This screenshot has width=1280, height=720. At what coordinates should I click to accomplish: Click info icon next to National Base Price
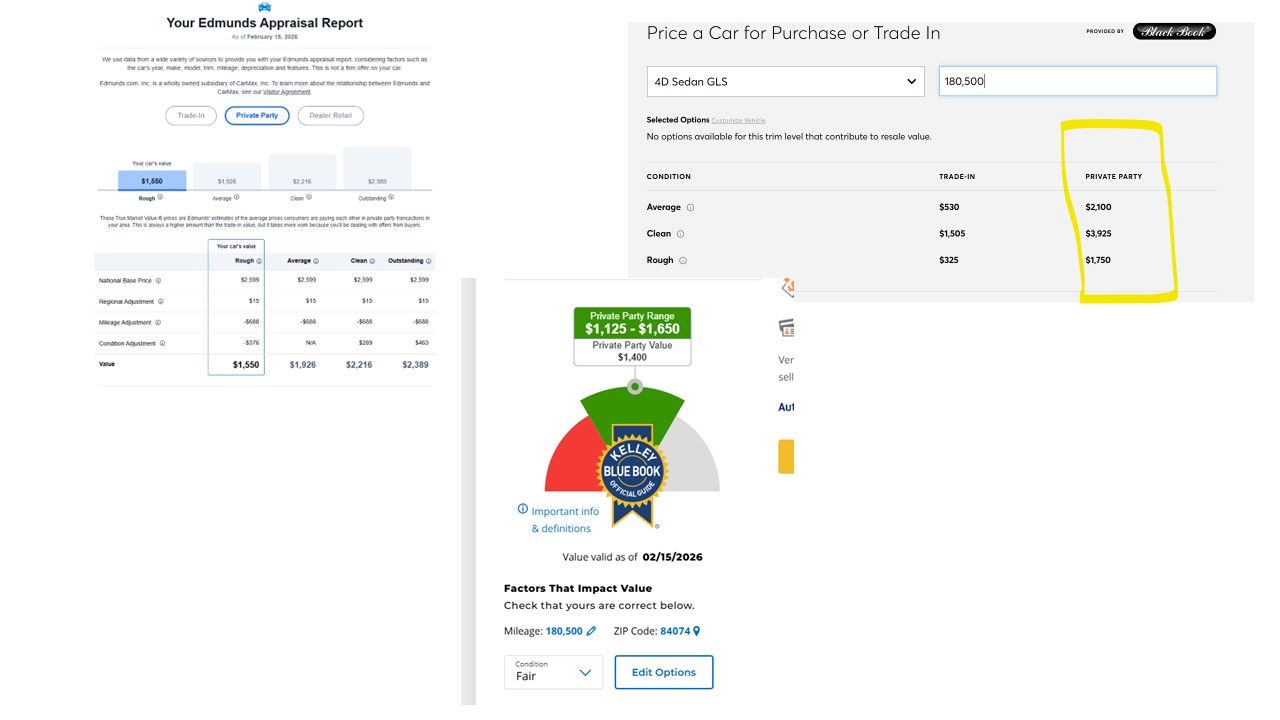coord(158,281)
